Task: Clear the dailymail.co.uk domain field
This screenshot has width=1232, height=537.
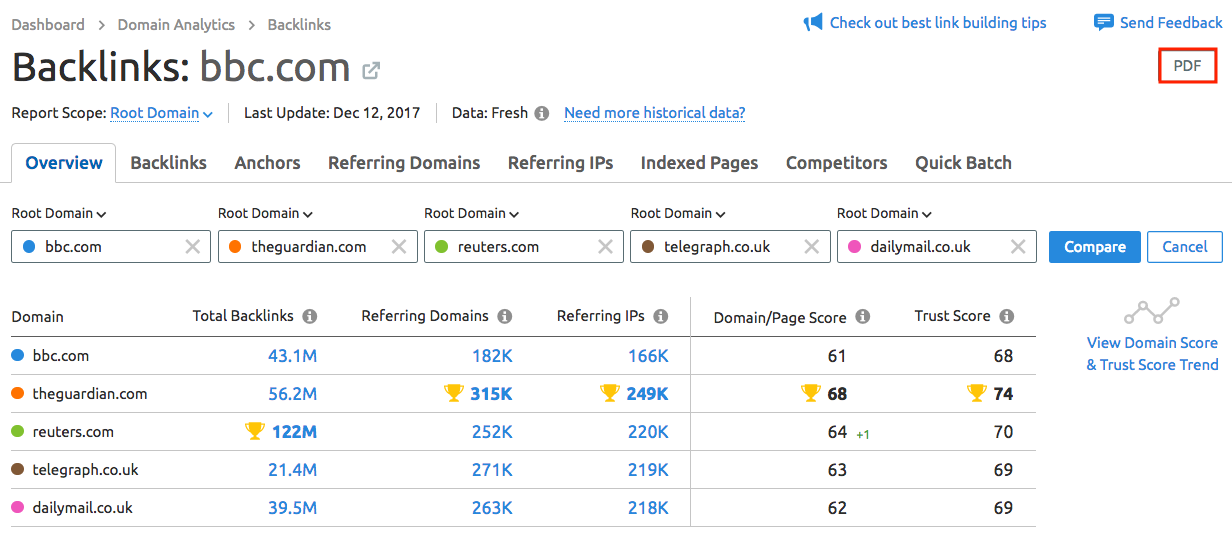Action: (x=1018, y=247)
